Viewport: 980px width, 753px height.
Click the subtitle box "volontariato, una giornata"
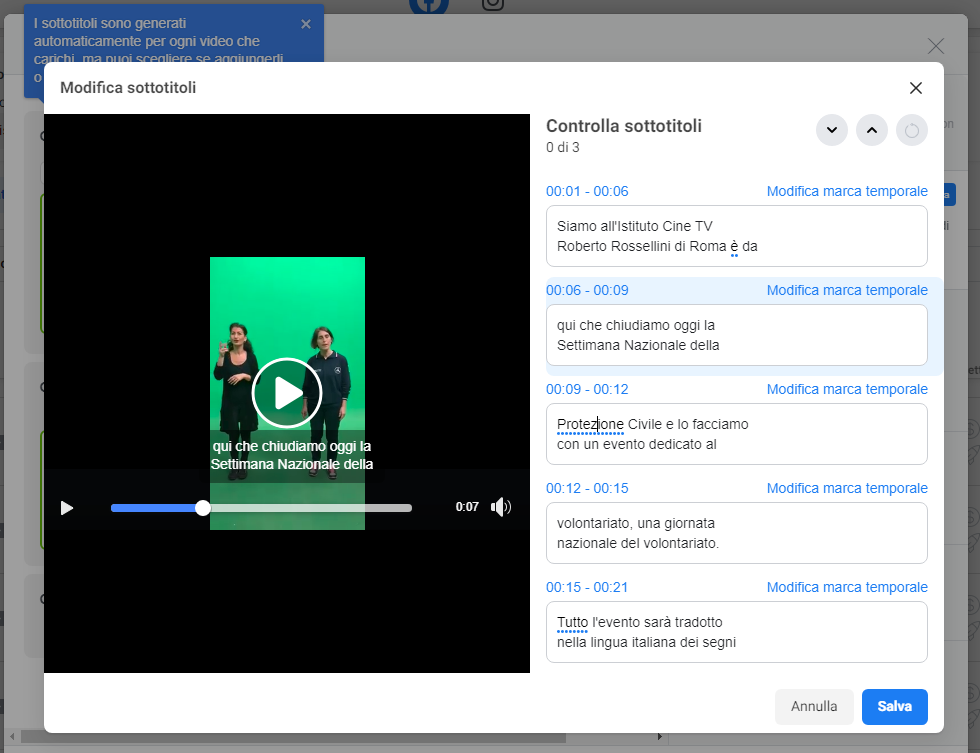pyautogui.click(x=737, y=533)
